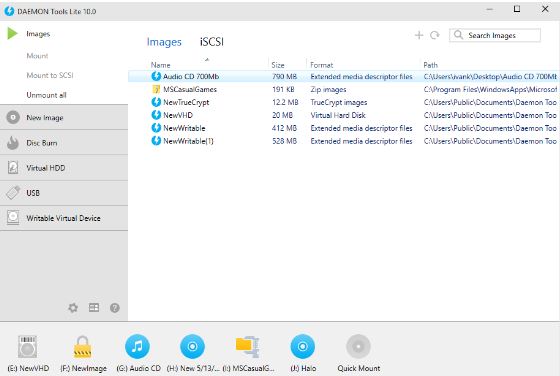Image resolution: width=560 pixels, height=376 pixels.
Task: Click the 191 KB size cell
Action: (x=283, y=89)
